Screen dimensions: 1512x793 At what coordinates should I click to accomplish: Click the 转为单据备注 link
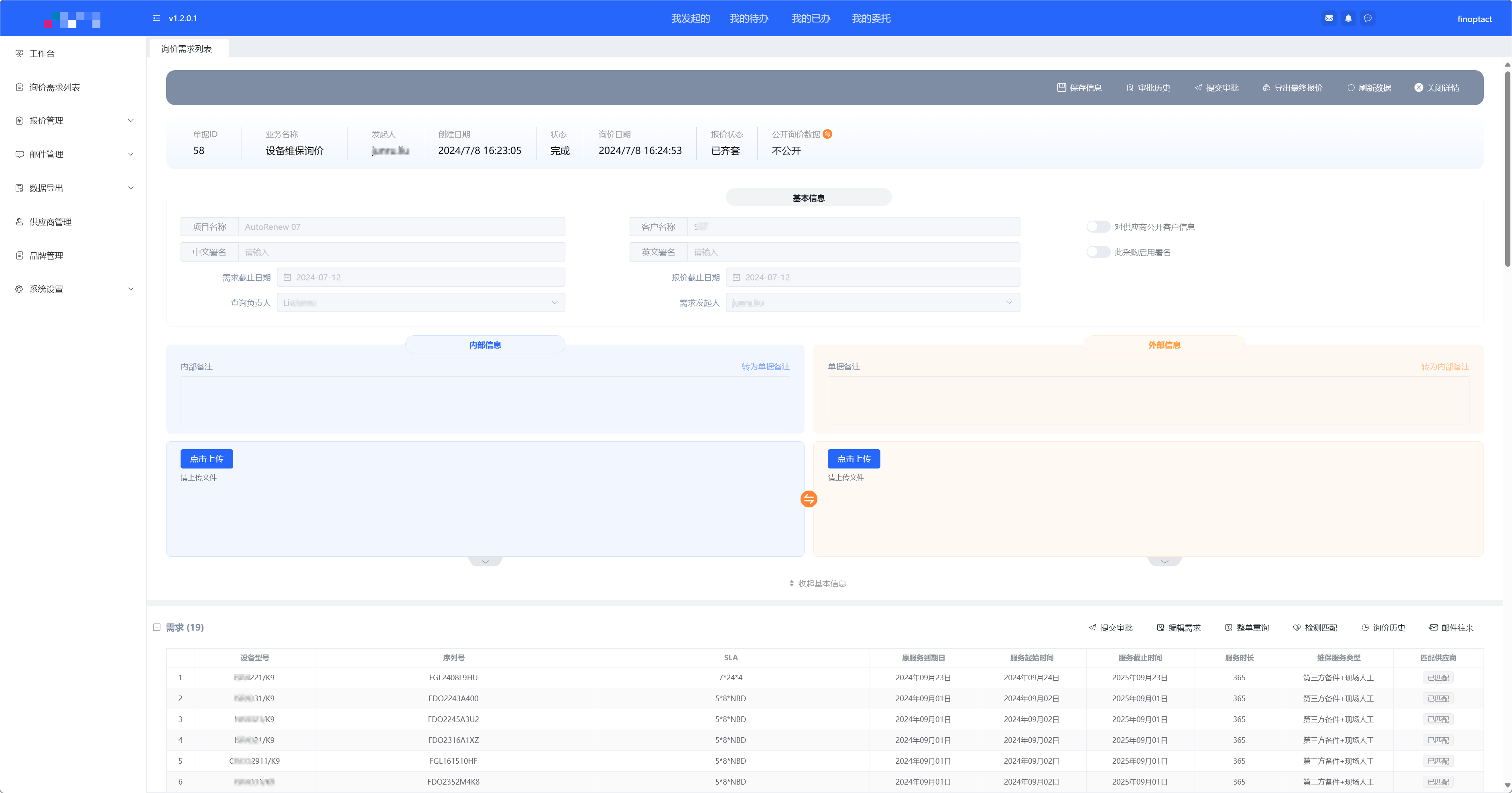[x=765, y=367]
